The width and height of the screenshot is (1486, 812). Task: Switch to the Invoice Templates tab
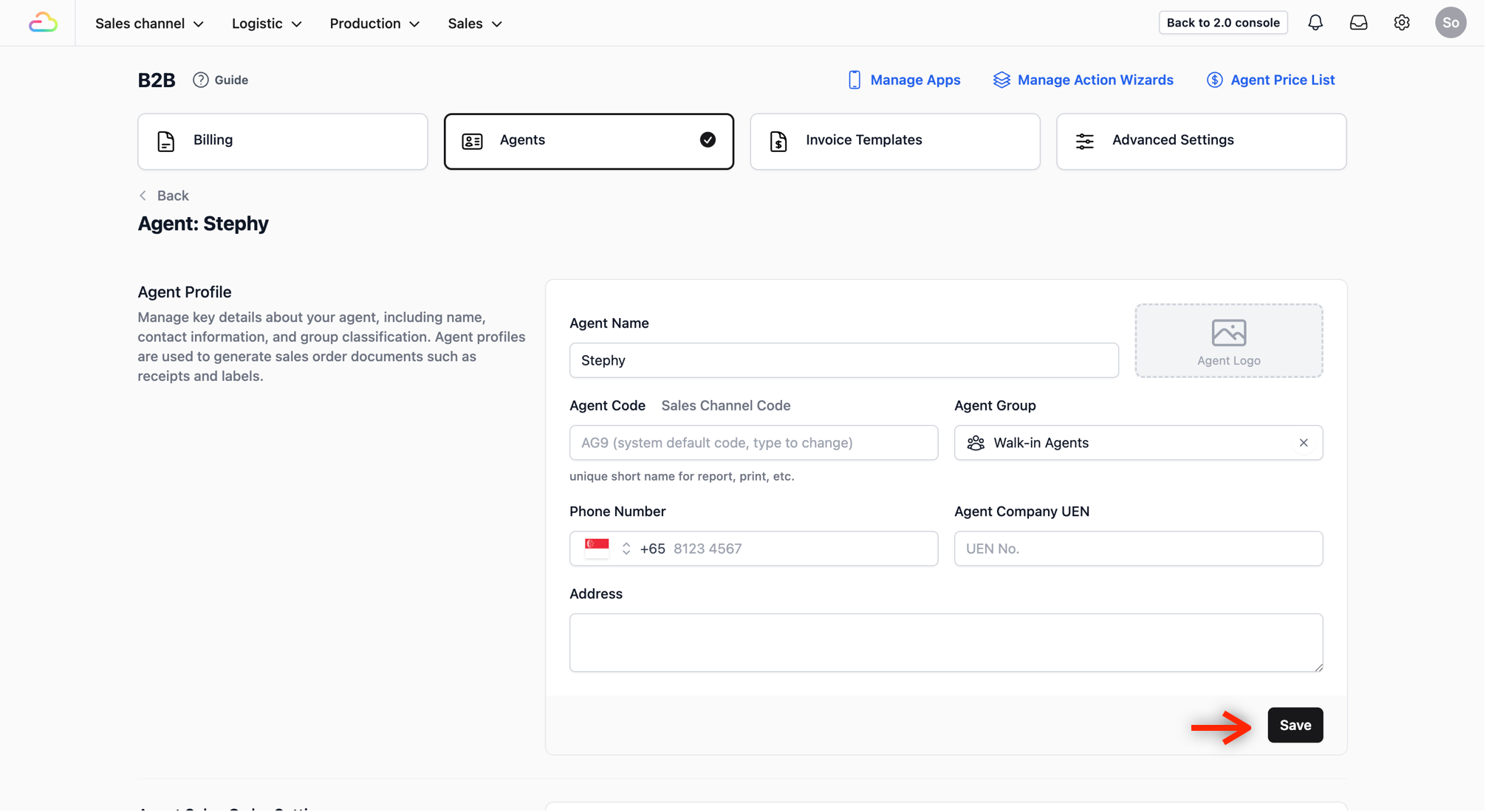point(895,141)
